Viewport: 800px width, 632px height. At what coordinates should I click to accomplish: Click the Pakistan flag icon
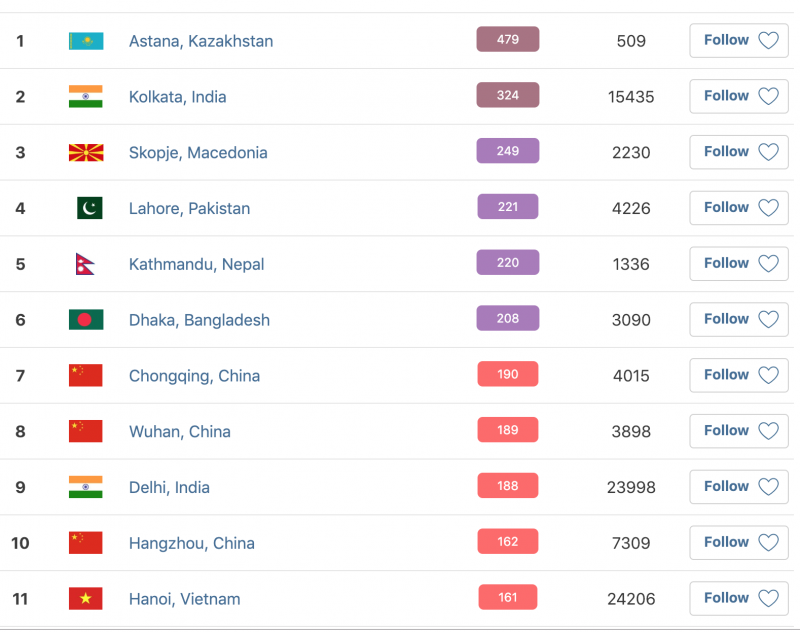pos(89,208)
